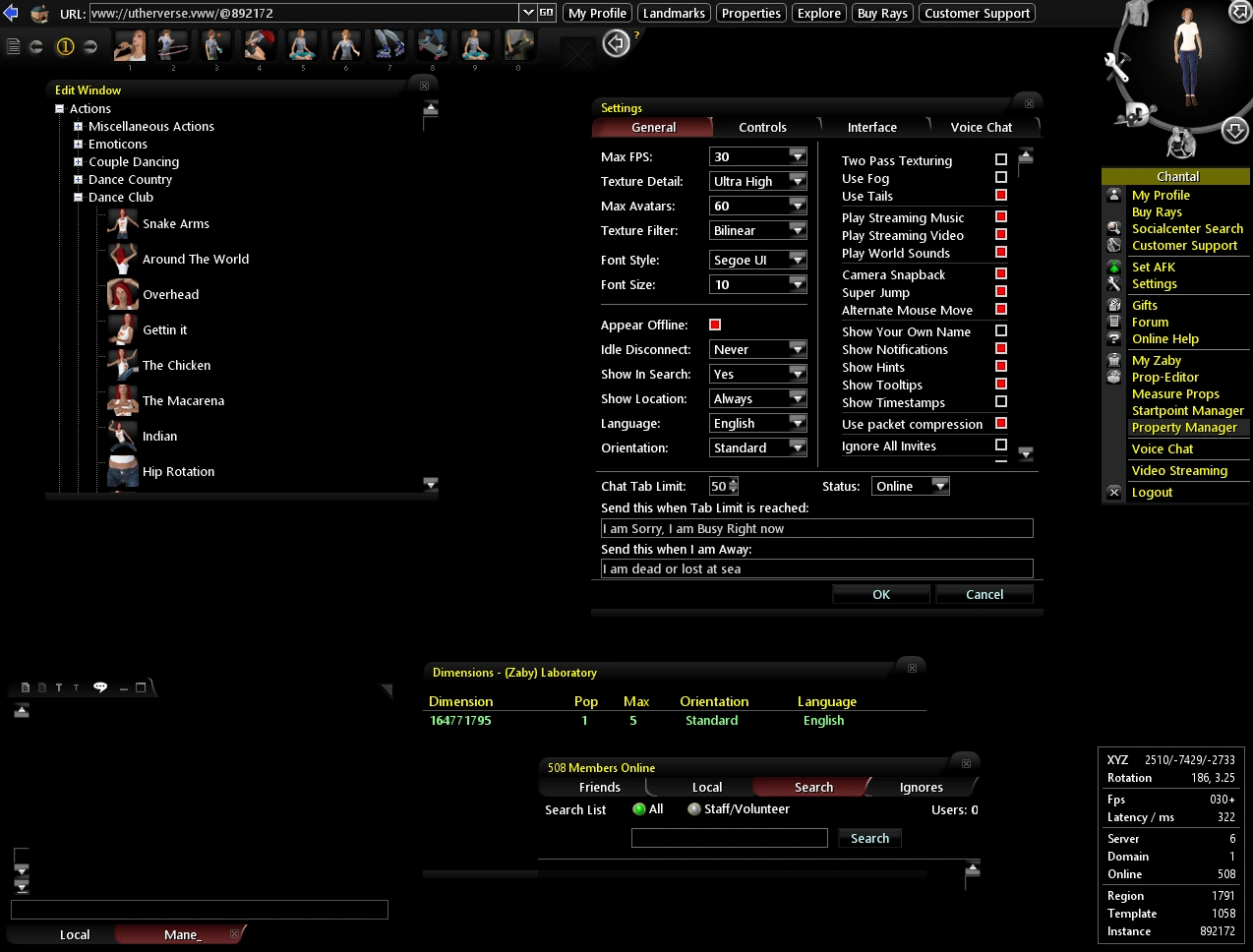This screenshot has height=952, width=1253.
Task: Collapse the Dance Club tree branch
Action: 77,197
